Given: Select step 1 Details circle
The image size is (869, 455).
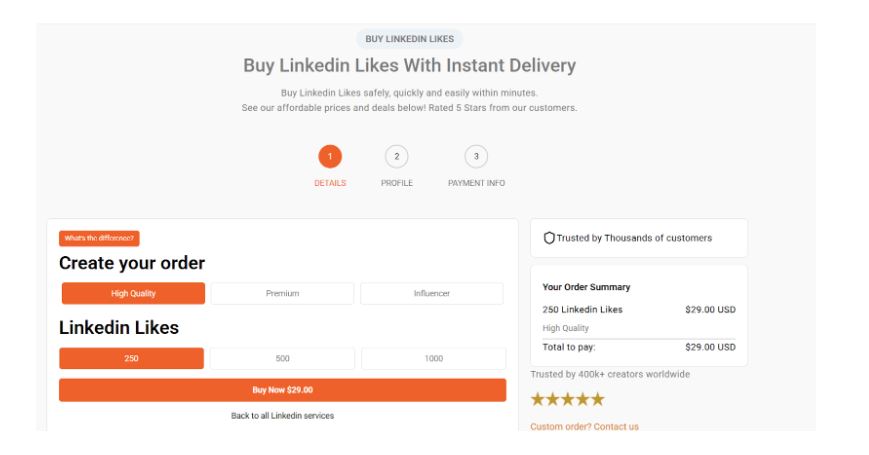Looking at the screenshot, I should click(x=330, y=156).
